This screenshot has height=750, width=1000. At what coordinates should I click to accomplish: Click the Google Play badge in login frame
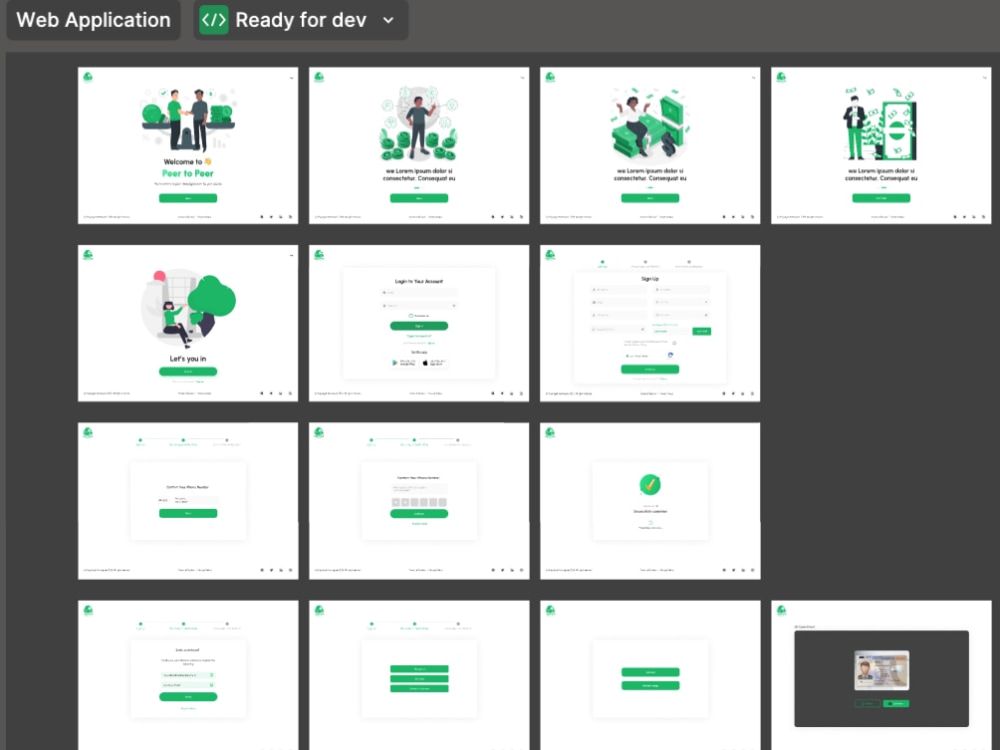[x=404, y=363]
